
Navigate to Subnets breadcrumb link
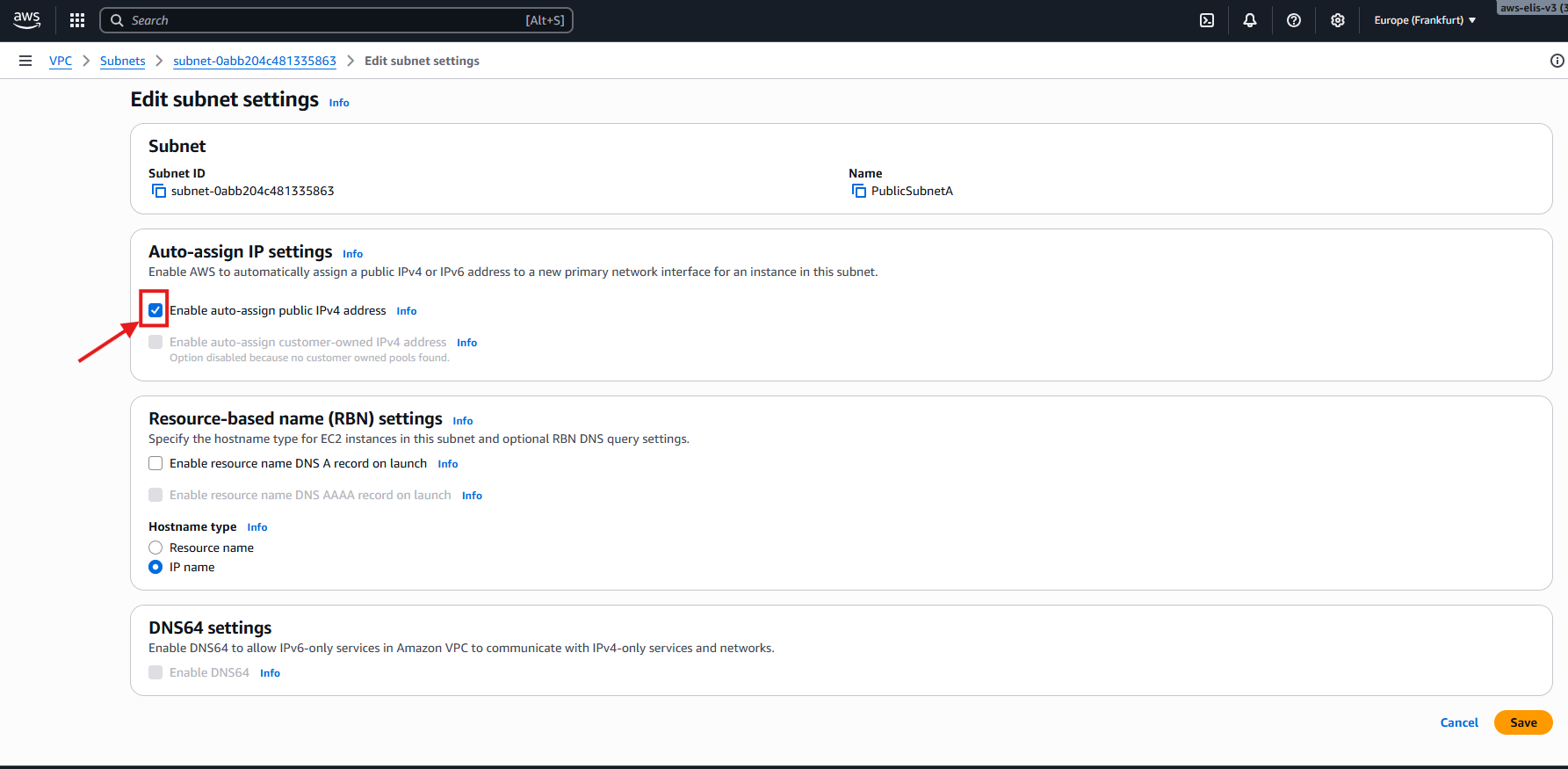pos(122,61)
